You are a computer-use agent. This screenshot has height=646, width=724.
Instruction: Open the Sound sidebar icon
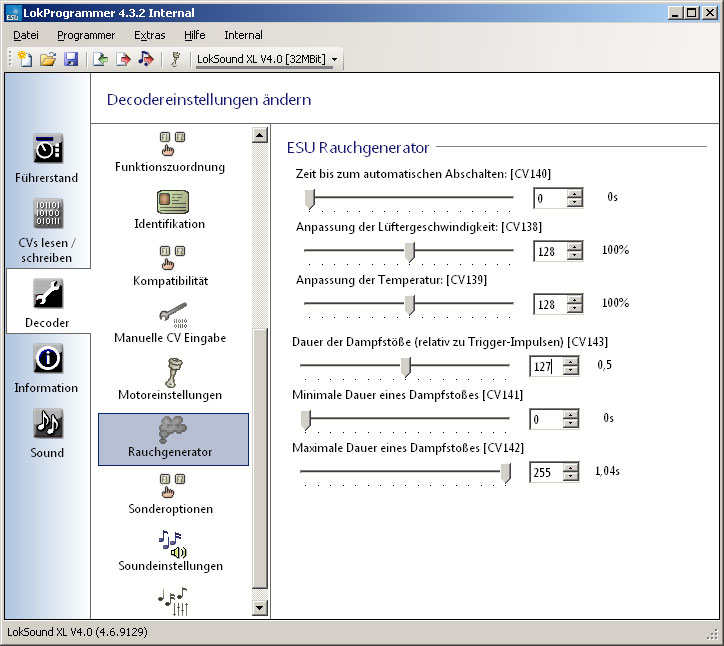[48, 423]
